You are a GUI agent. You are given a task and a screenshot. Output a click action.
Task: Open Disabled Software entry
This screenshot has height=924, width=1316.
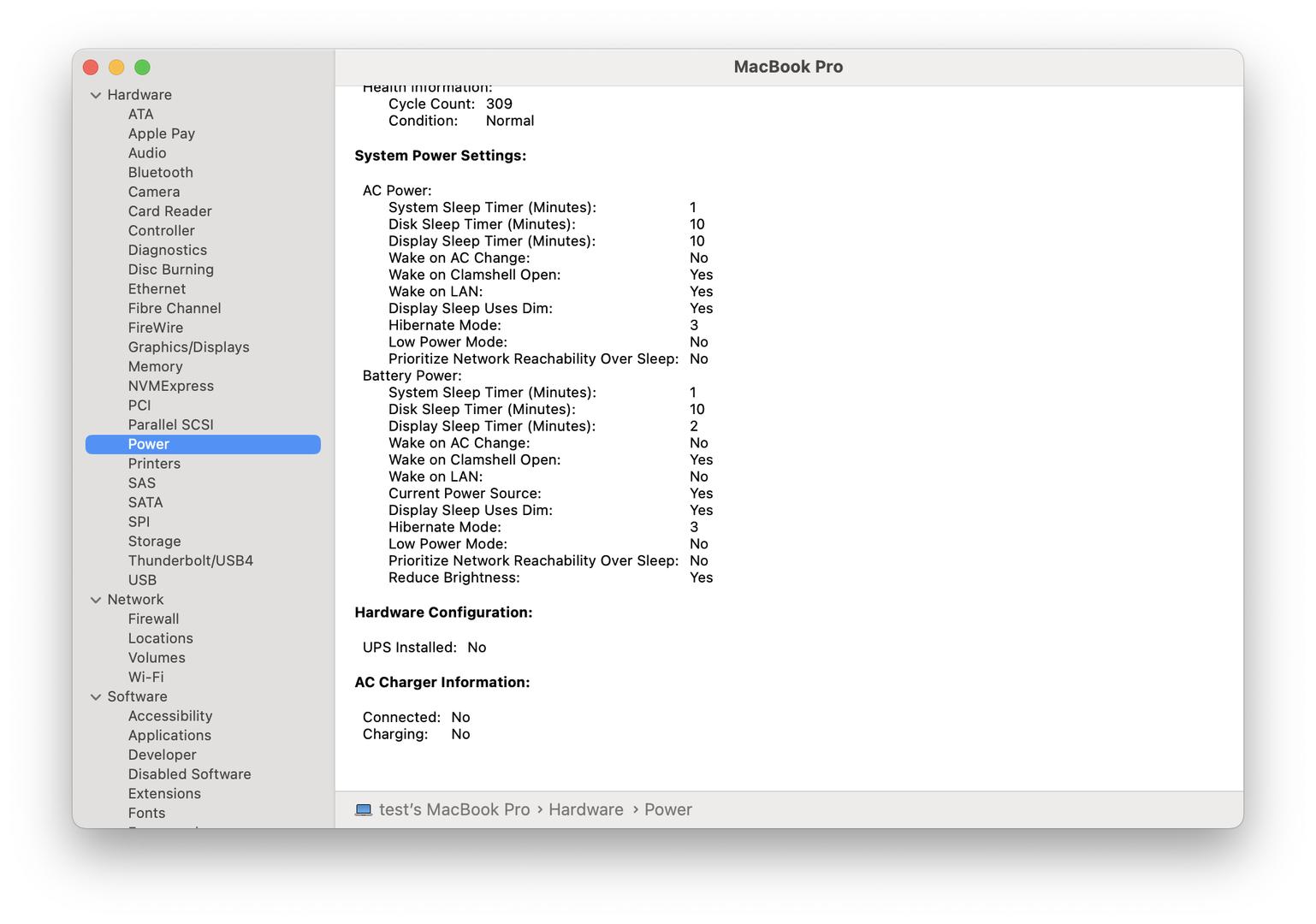[x=190, y=774]
